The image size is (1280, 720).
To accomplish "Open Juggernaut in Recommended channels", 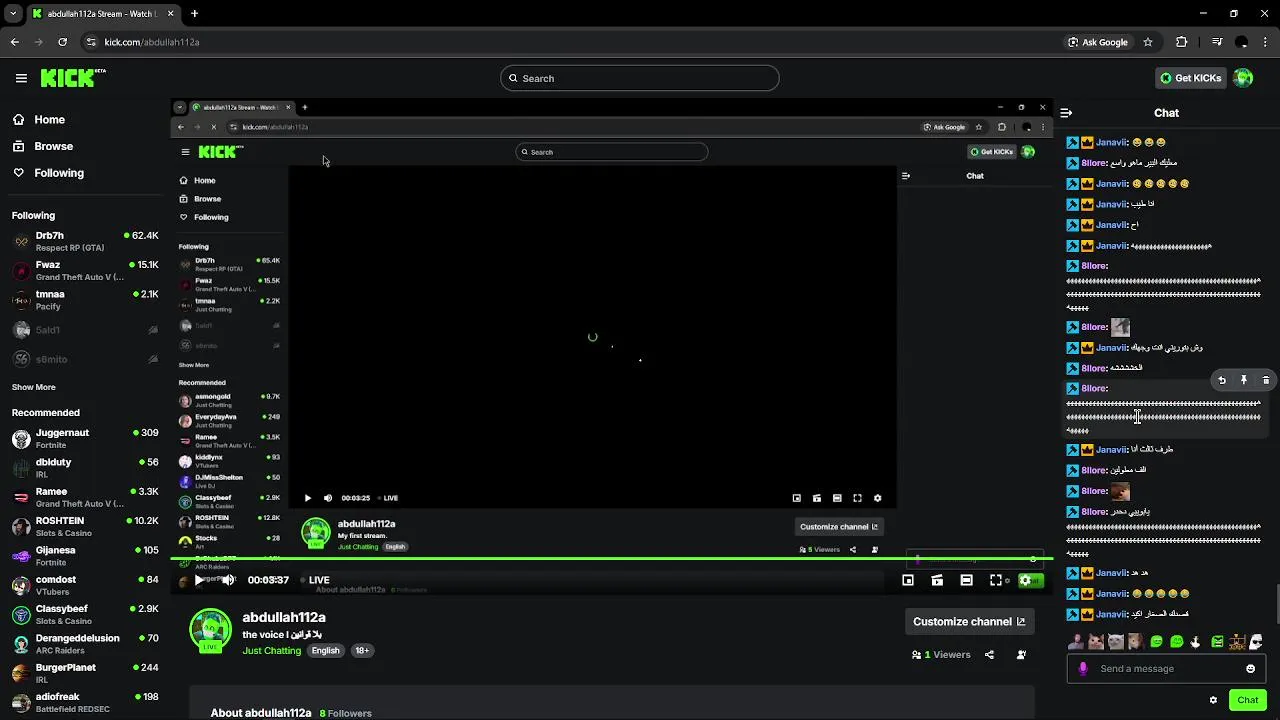I will click(x=85, y=438).
